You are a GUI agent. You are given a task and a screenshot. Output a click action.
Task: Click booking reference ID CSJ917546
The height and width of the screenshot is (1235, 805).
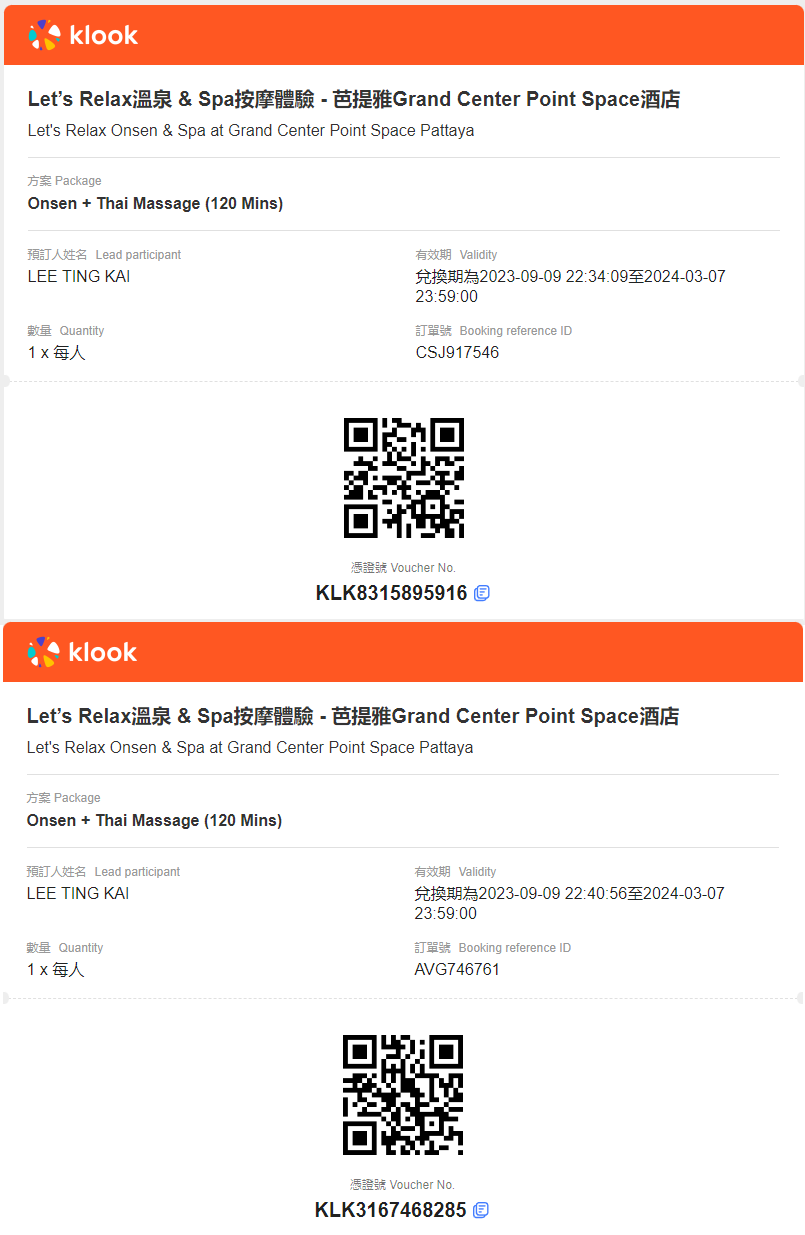click(457, 352)
